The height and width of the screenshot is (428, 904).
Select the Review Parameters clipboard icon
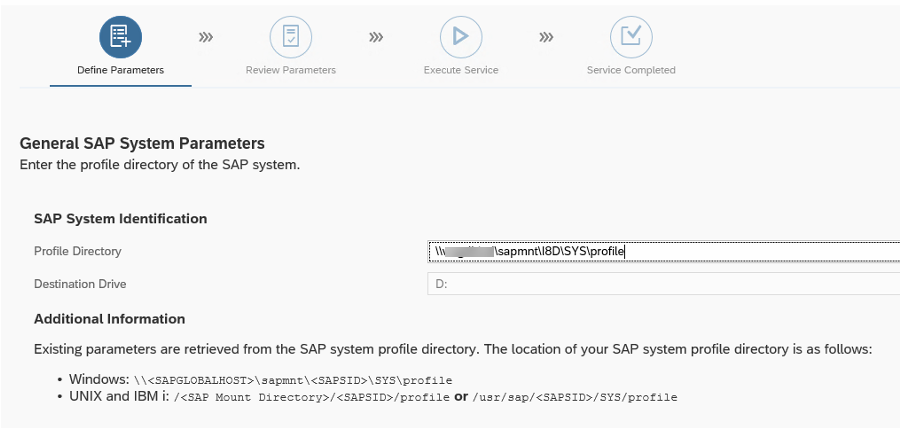tap(290, 37)
